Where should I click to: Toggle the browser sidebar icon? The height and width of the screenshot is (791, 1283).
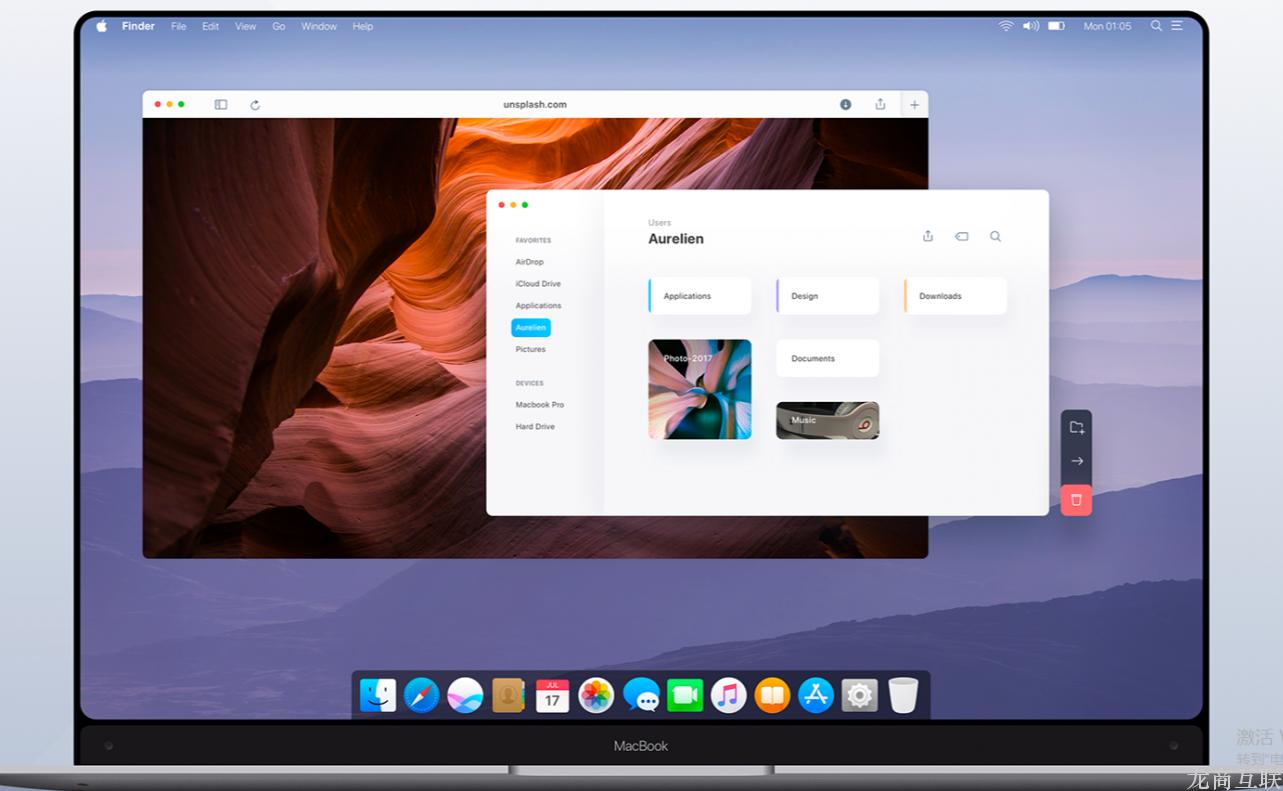[x=221, y=105]
